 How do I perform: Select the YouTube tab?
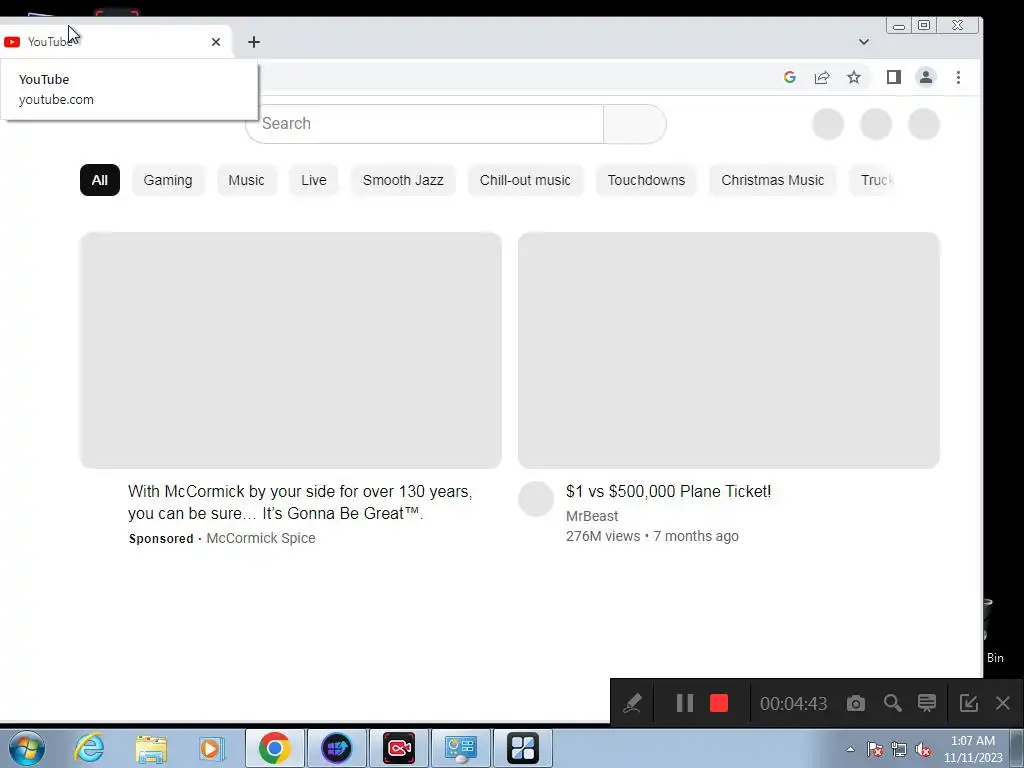point(114,42)
